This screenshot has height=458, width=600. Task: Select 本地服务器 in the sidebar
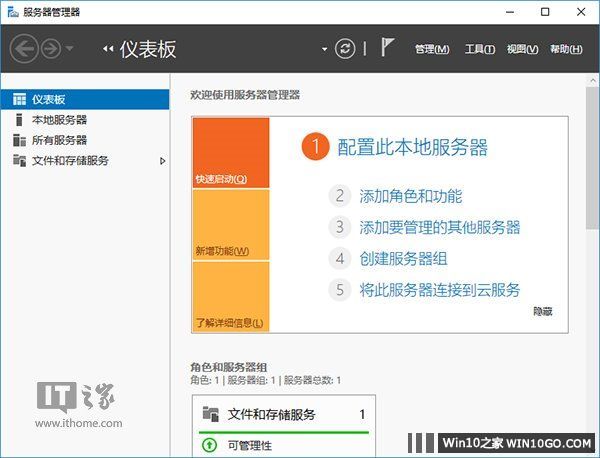coord(59,120)
